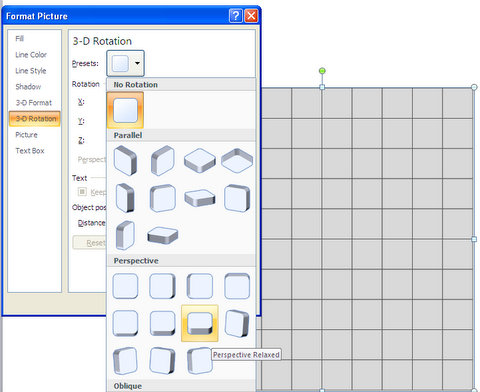Choose the highlighted Perspective Relaxed preset

pyautogui.click(x=200, y=323)
